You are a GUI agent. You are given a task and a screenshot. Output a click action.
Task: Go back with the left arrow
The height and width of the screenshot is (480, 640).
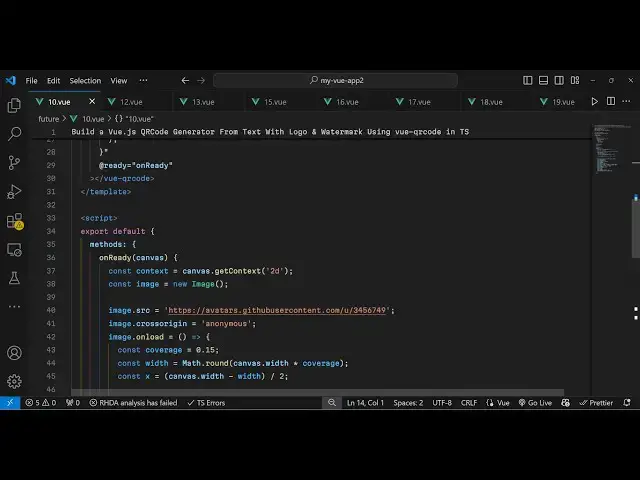185,80
